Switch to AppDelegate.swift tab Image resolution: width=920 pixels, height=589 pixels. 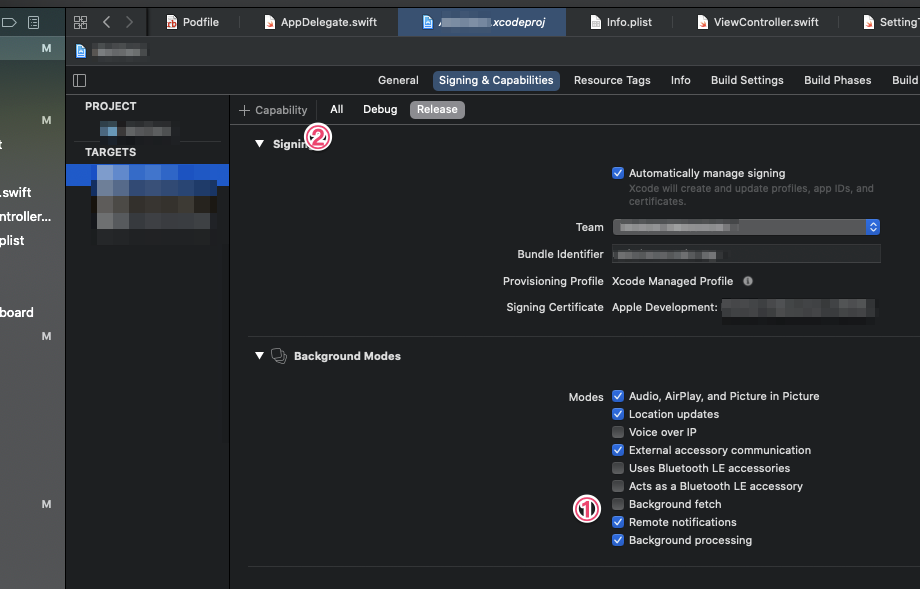[x=320, y=22]
